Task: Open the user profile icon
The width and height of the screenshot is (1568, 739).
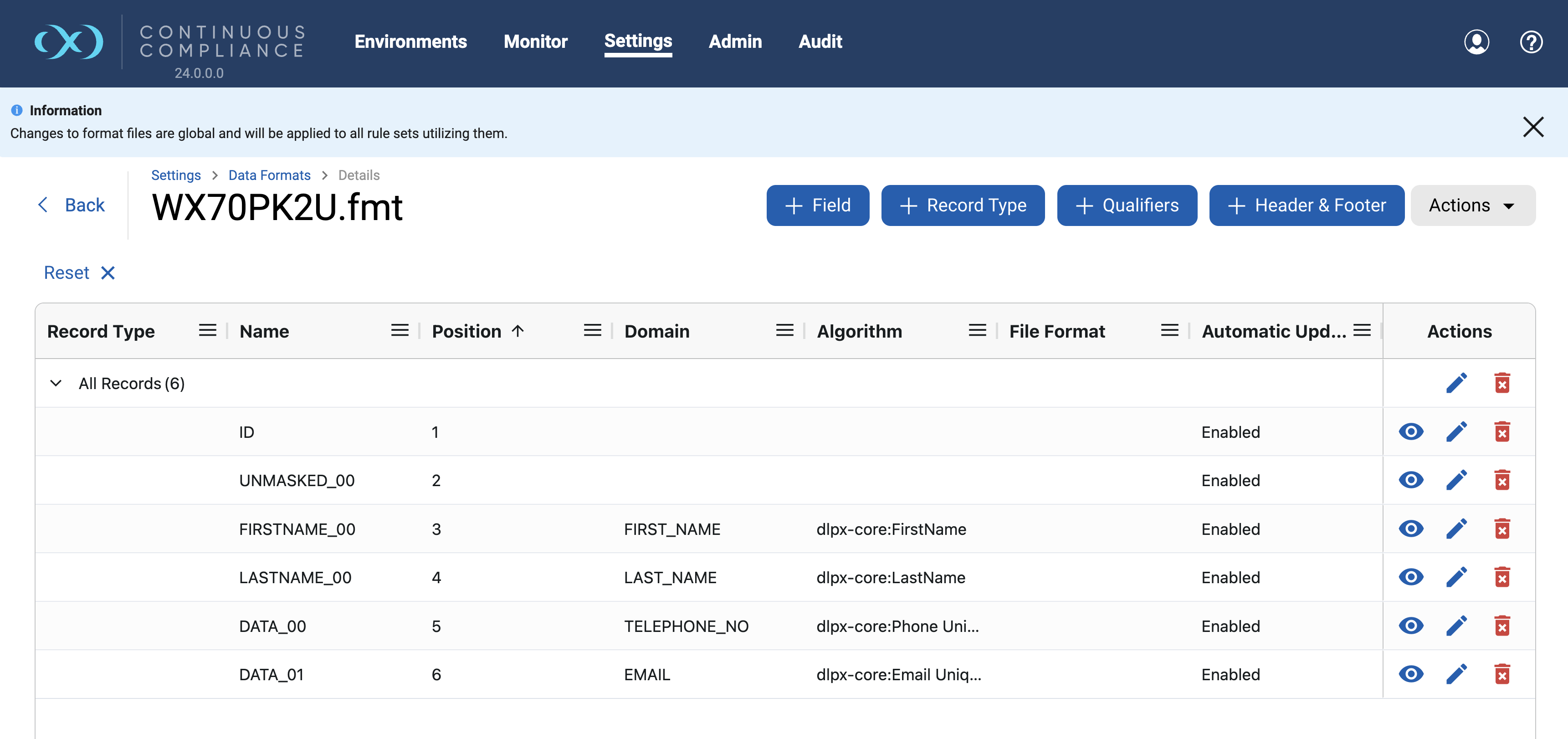Action: [1476, 42]
